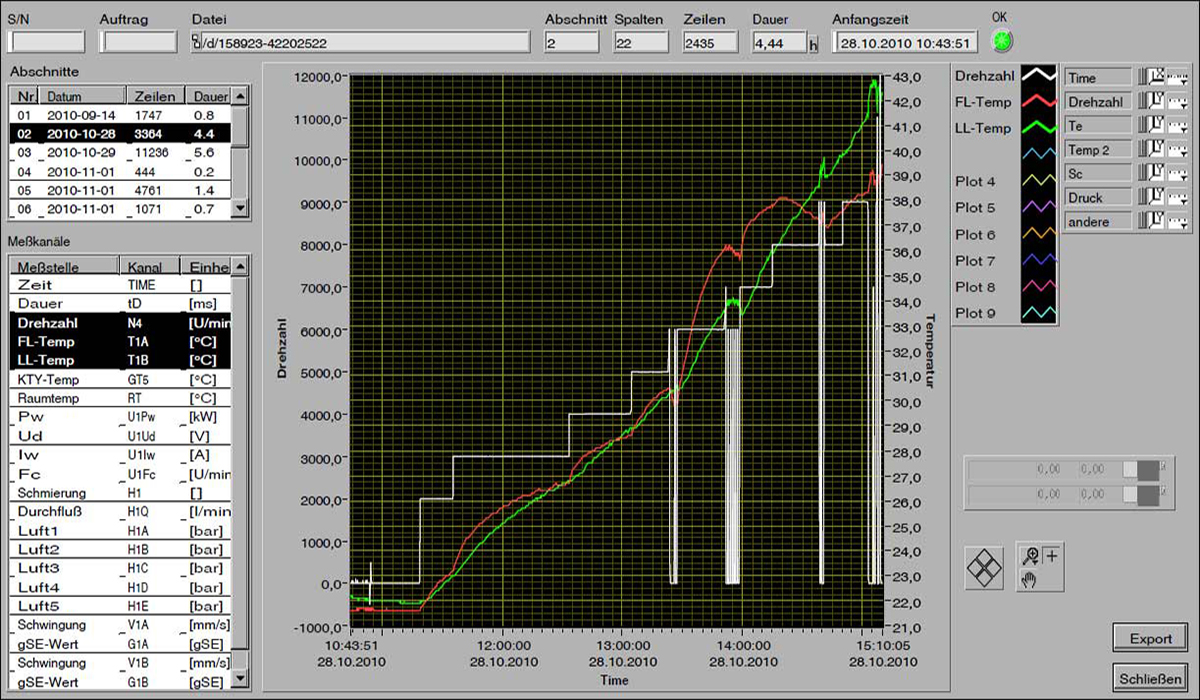1200x700 pixels.
Task: Autoscale the andere scale via its axis icon
Action: tap(1154, 221)
